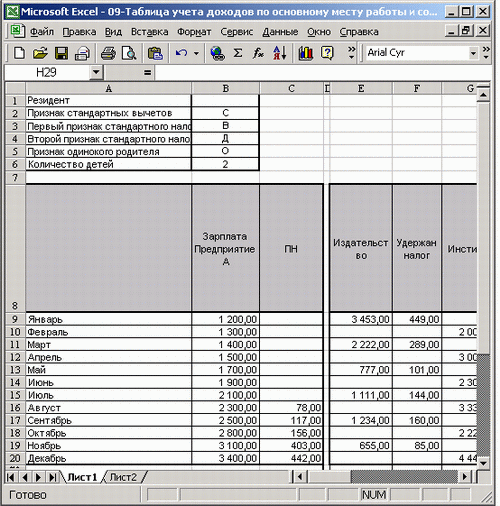Open the Paste Function fx icon
The image size is (500, 506).
258,53
